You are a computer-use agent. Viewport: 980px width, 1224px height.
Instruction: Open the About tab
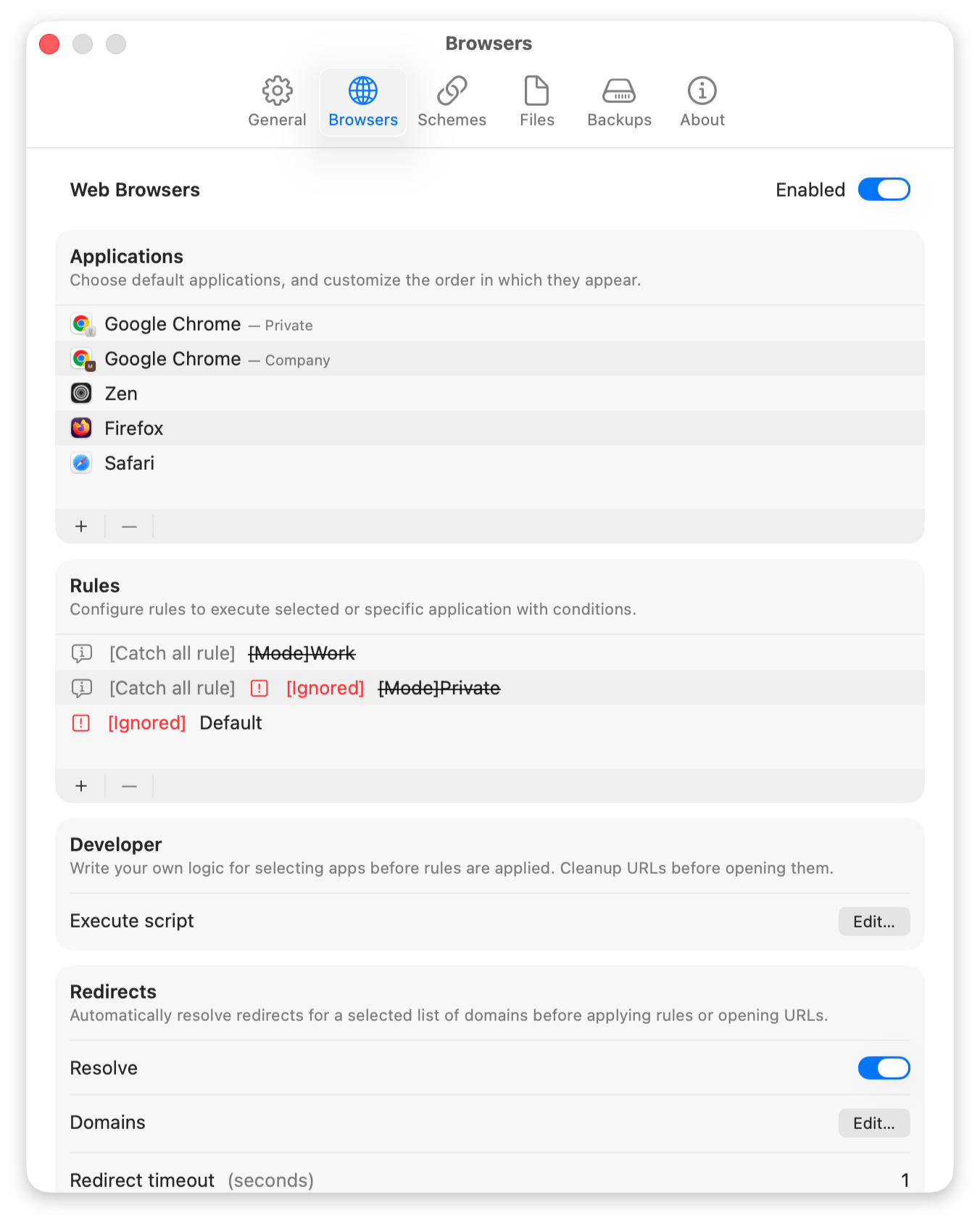click(x=702, y=102)
